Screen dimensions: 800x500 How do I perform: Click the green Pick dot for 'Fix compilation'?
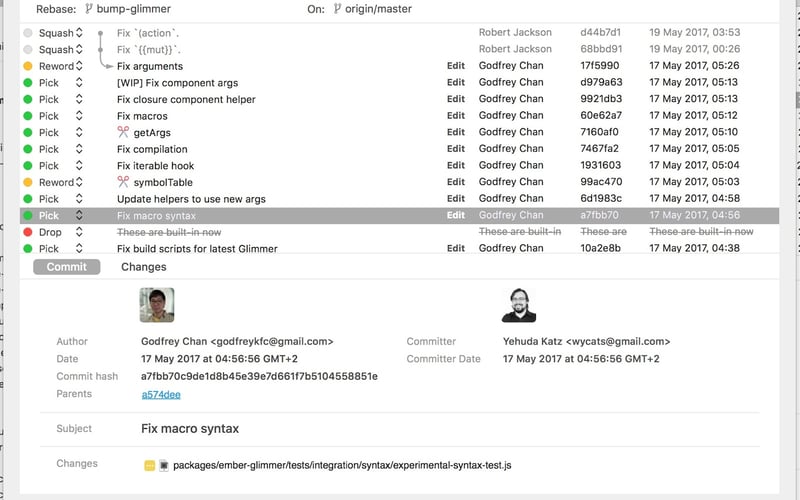pyautogui.click(x=28, y=149)
